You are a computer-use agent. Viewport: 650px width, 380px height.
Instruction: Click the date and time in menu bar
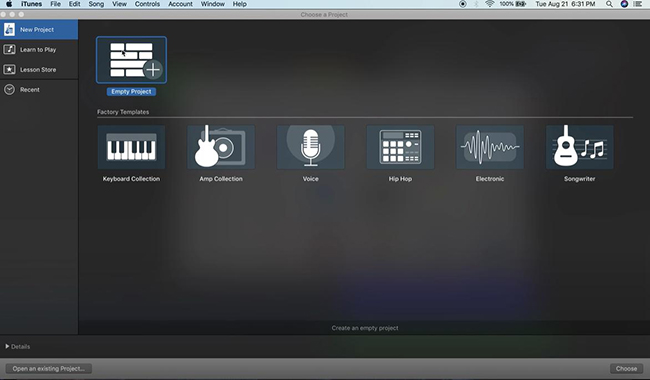pyautogui.click(x=565, y=4)
